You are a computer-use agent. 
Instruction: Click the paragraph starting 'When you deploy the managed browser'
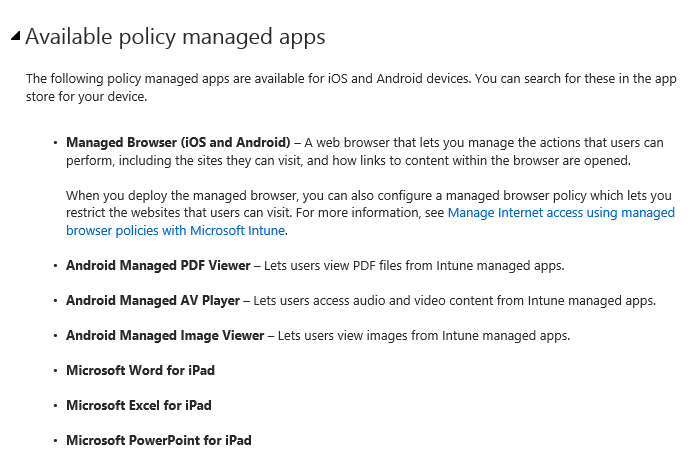(370, 213)
